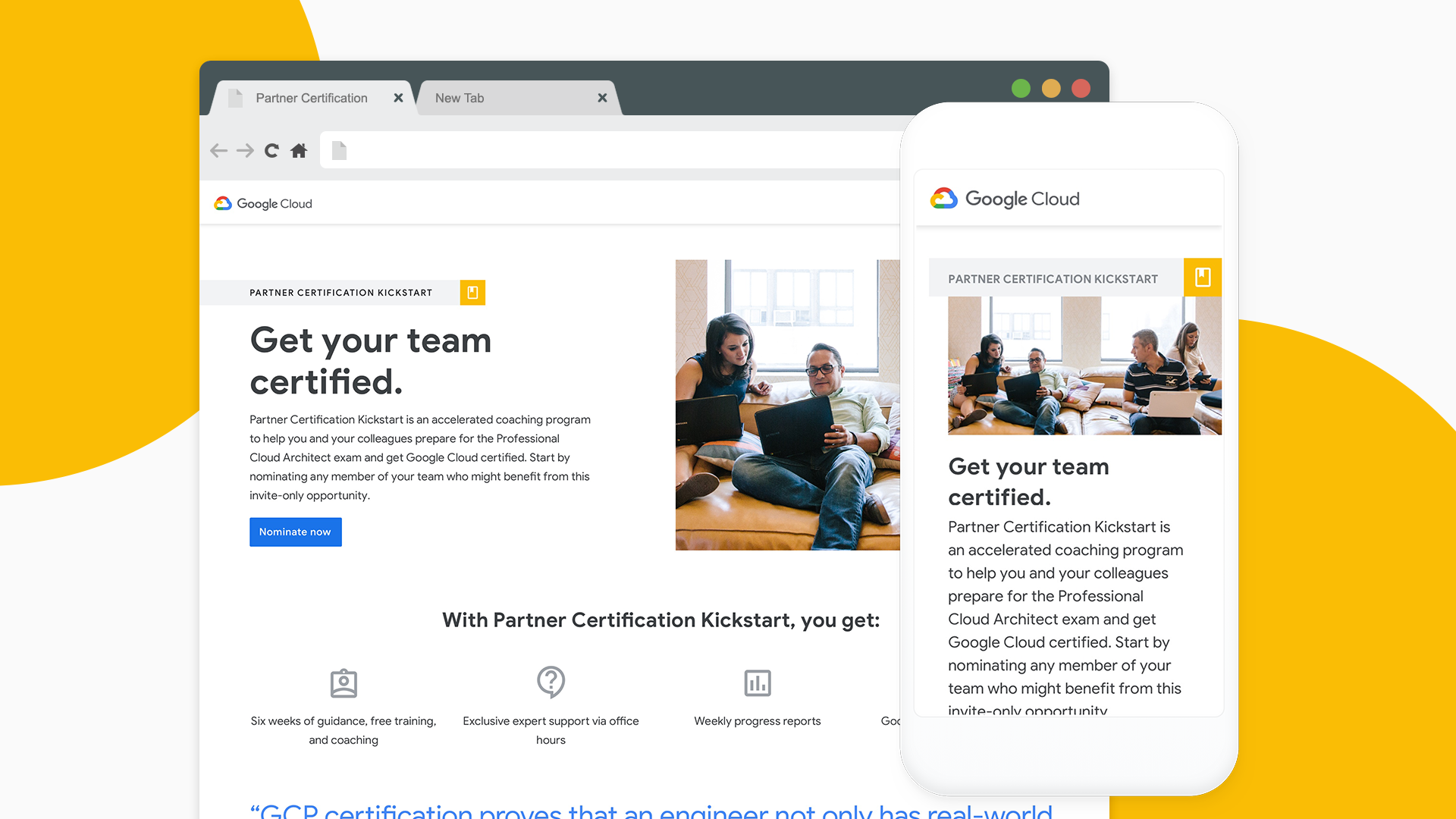Click the bar chart progress reports icon
The width and height of the screenshot is (1456, 819).
tap(758, 682)
